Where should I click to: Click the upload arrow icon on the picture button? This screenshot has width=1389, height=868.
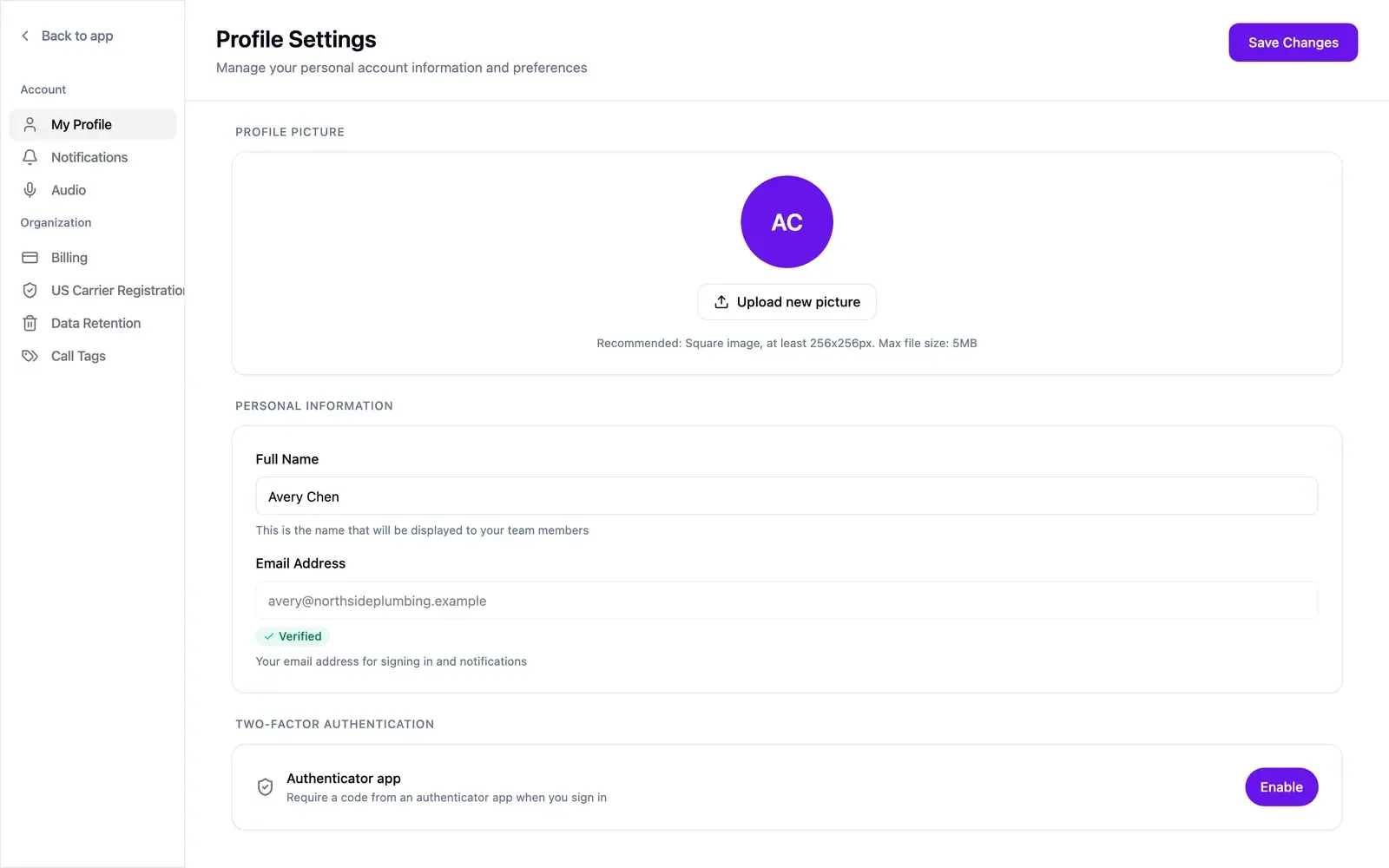click(721, 302)
